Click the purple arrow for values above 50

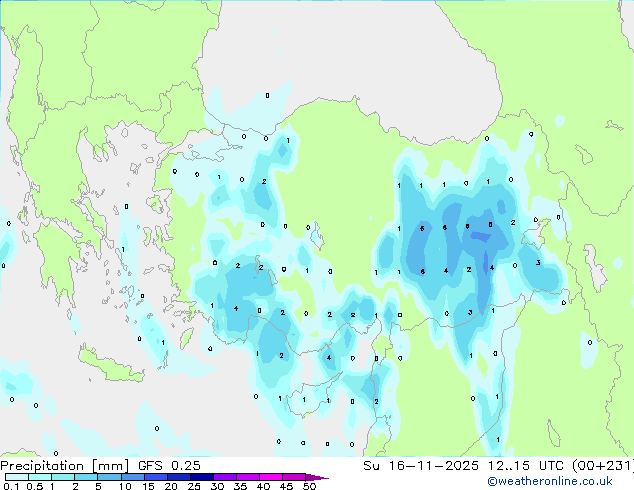[x=317, y=477]
